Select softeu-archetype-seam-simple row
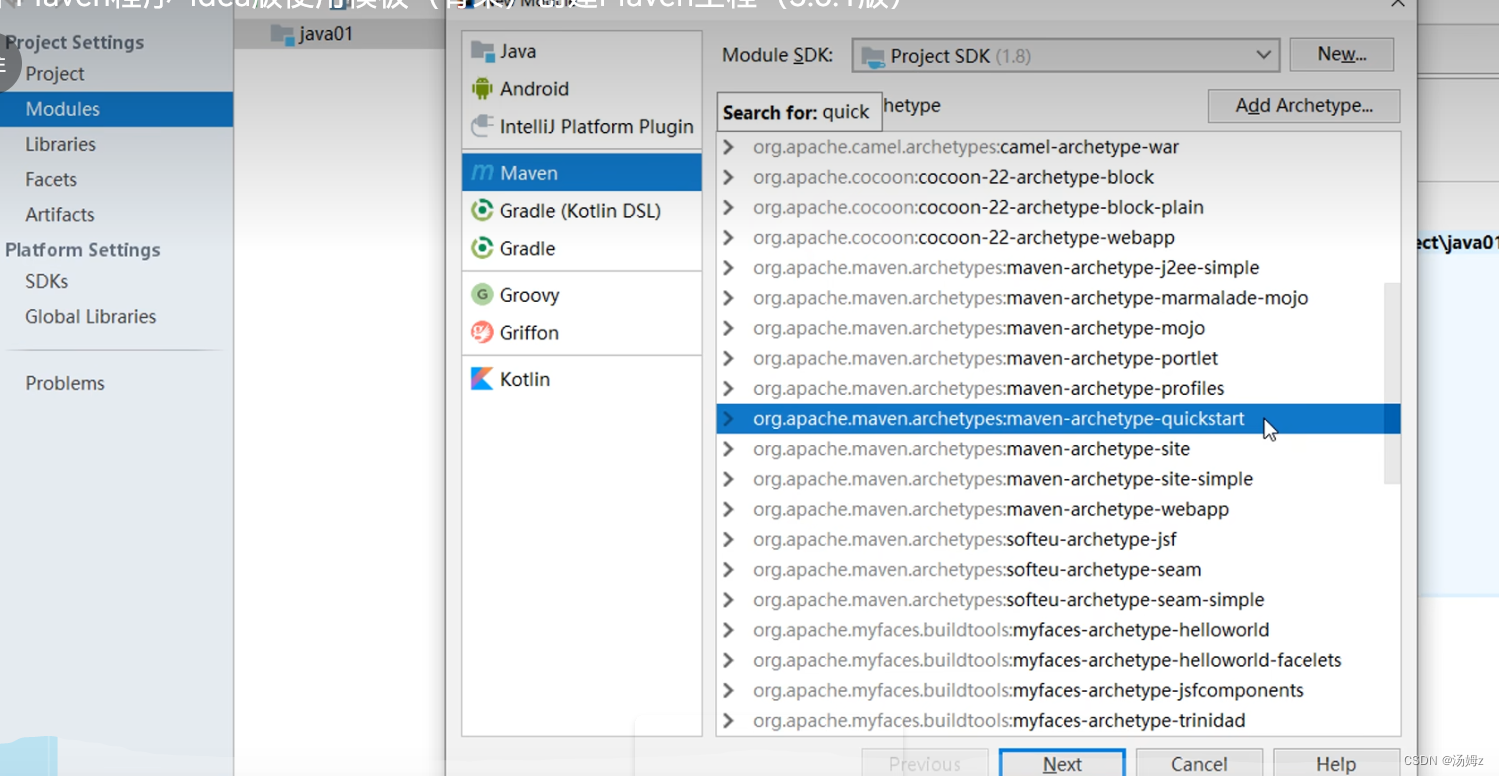 (x=1058, y=600)
